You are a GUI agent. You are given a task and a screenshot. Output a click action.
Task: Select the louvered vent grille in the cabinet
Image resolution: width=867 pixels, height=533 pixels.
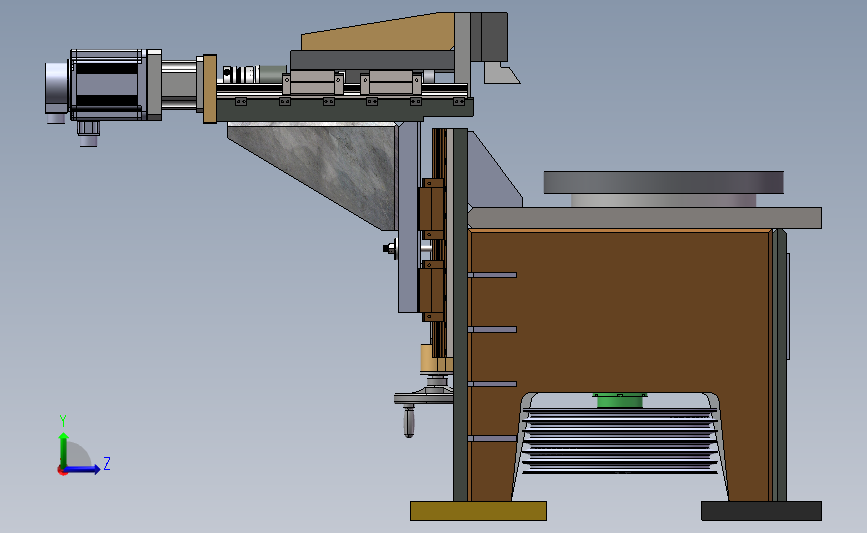620,441
